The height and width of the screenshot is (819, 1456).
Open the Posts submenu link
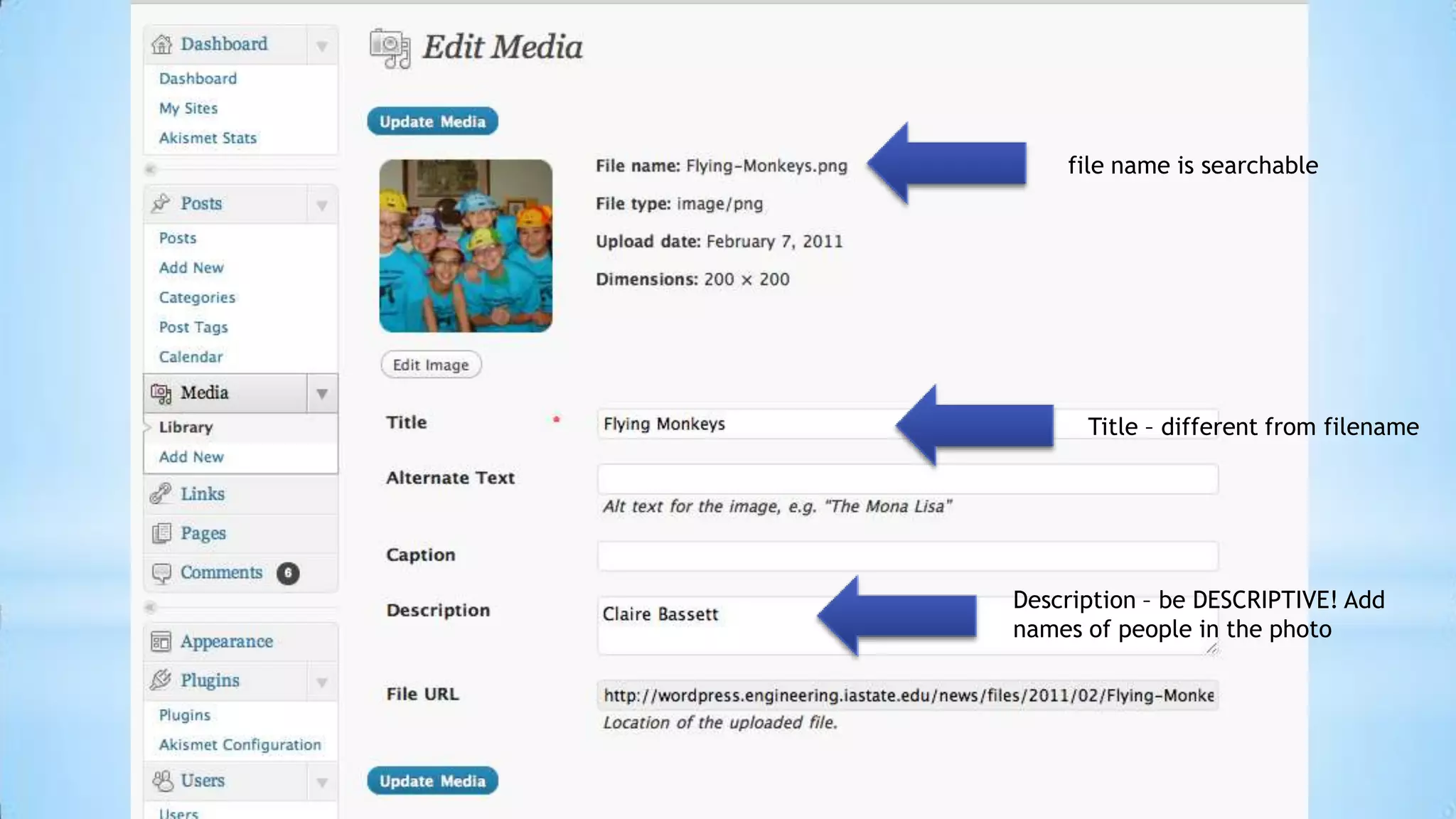tap(178, 238)
